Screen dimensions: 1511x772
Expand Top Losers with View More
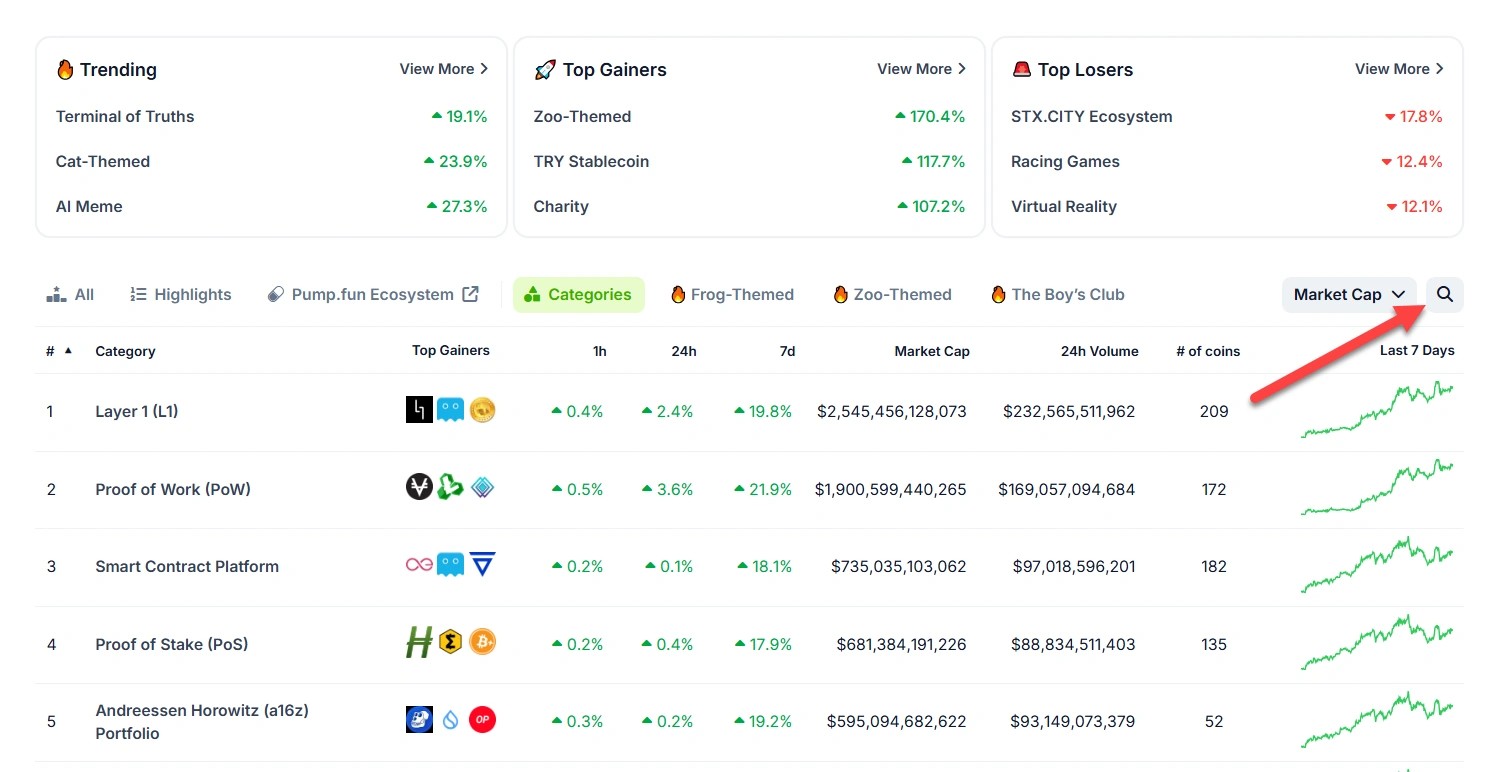click(x=1398, y=69)
